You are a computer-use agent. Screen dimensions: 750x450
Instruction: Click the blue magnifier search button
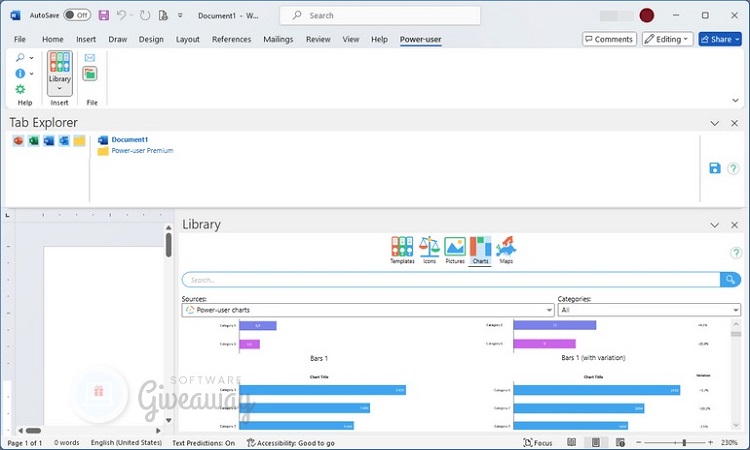[x=731, y=280]
